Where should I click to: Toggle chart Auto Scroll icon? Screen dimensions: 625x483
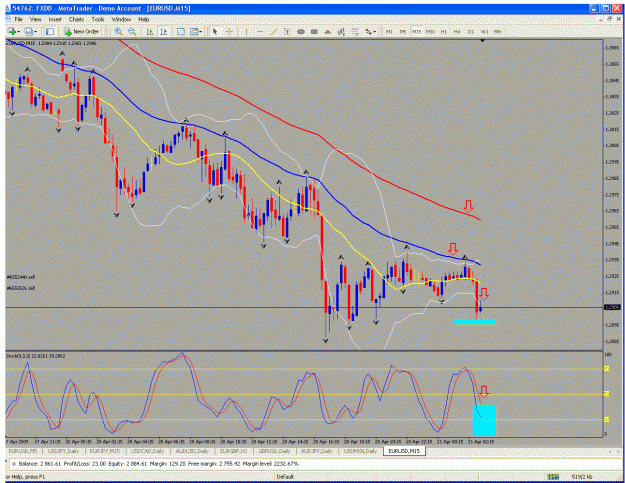[150, 31]
